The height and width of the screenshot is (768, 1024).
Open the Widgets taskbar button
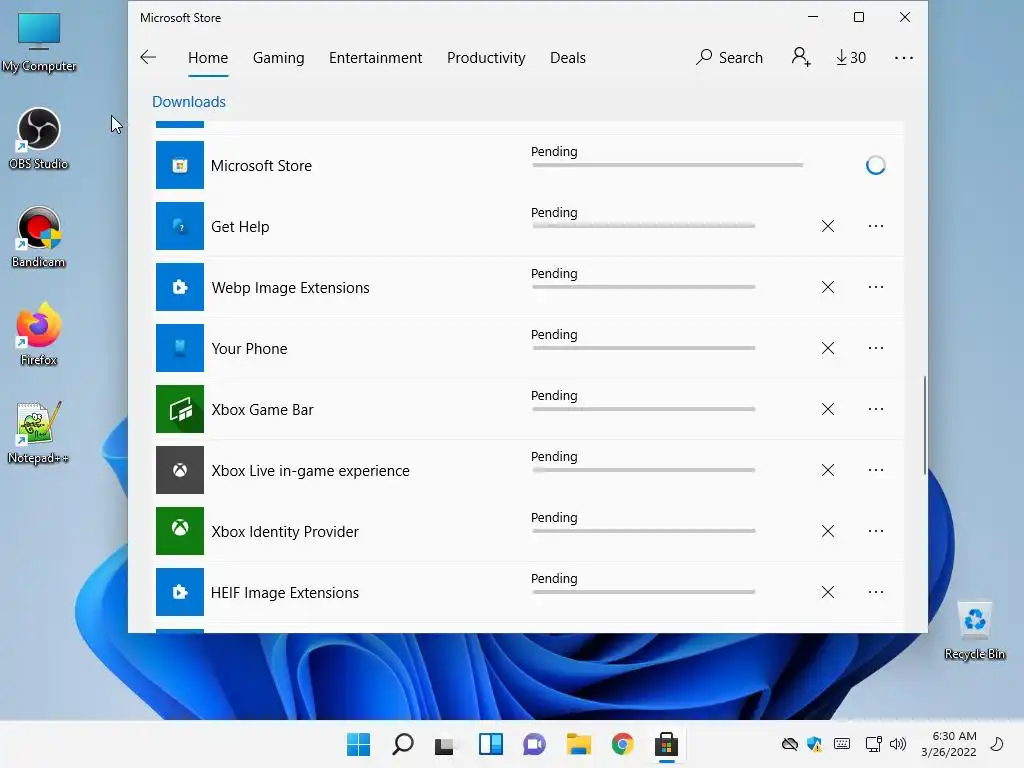[x=490, y=744]
